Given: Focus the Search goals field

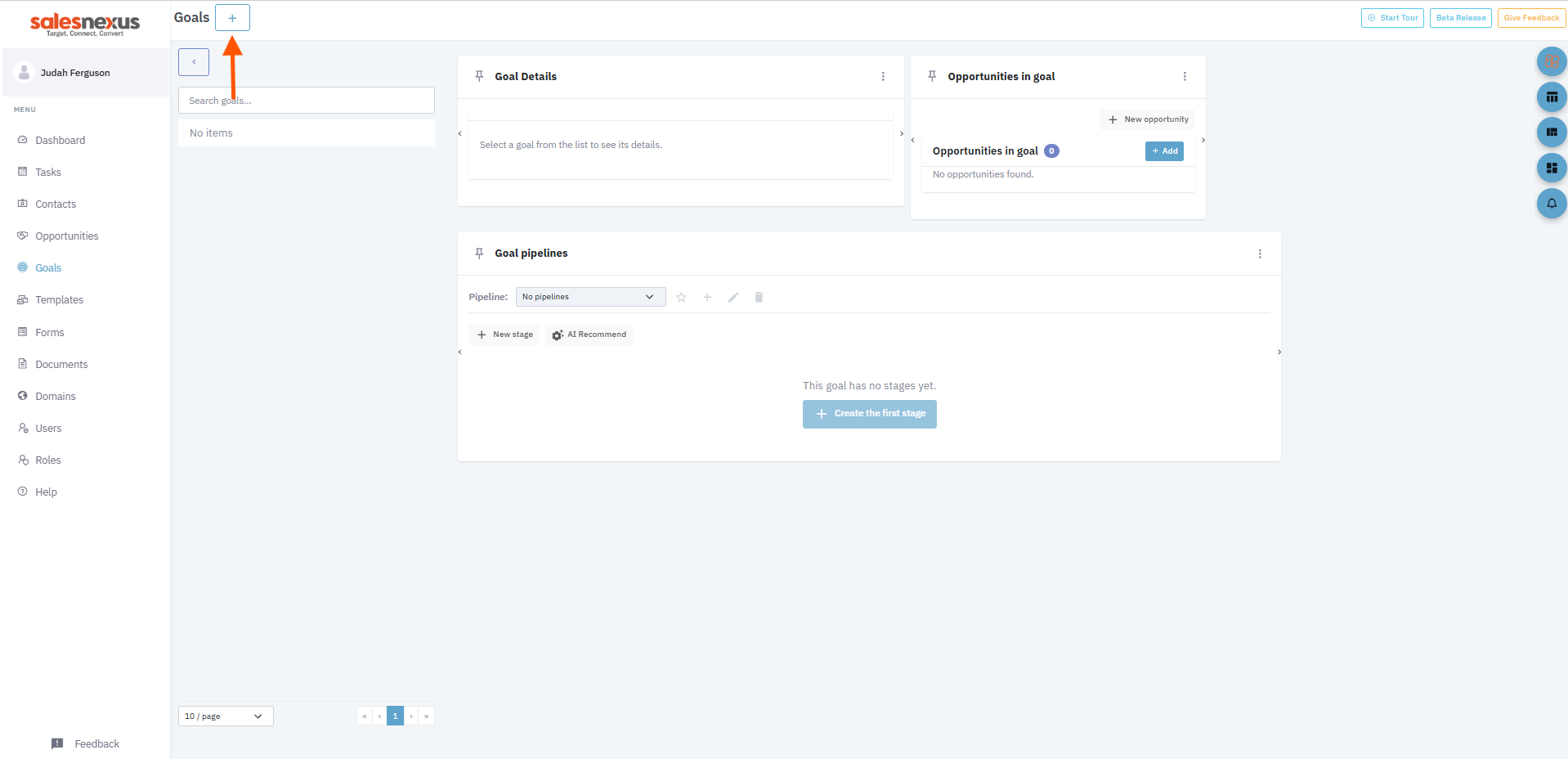Looking at the screenshot, I should click(x=306, y=101).
